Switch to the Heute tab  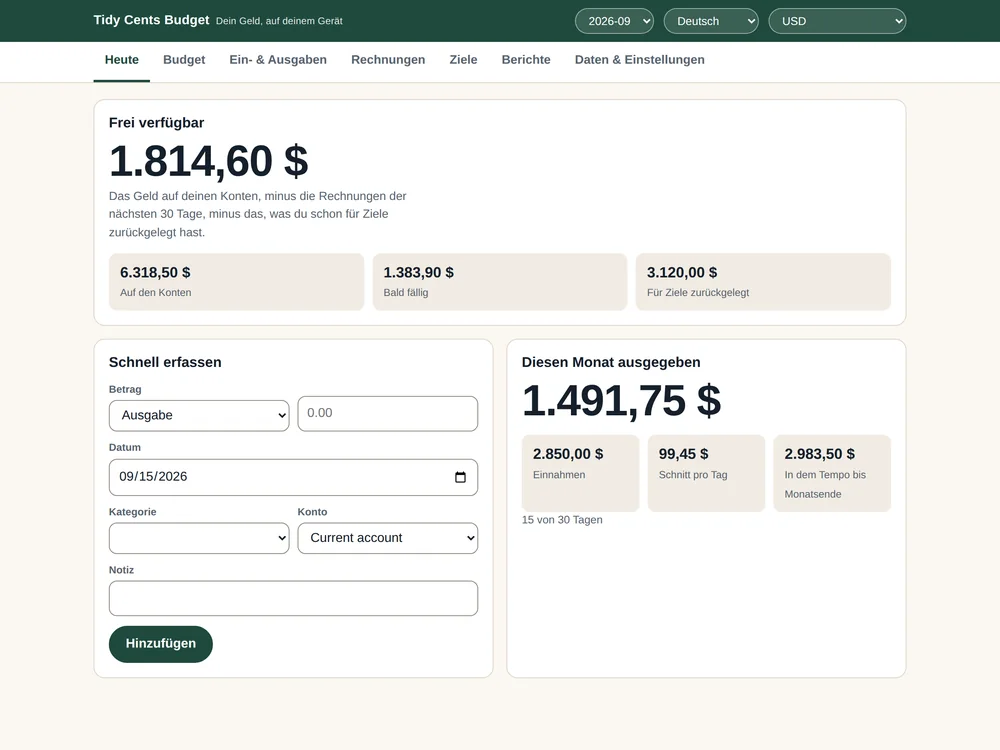pyautogui.click(x=122, y=60)
